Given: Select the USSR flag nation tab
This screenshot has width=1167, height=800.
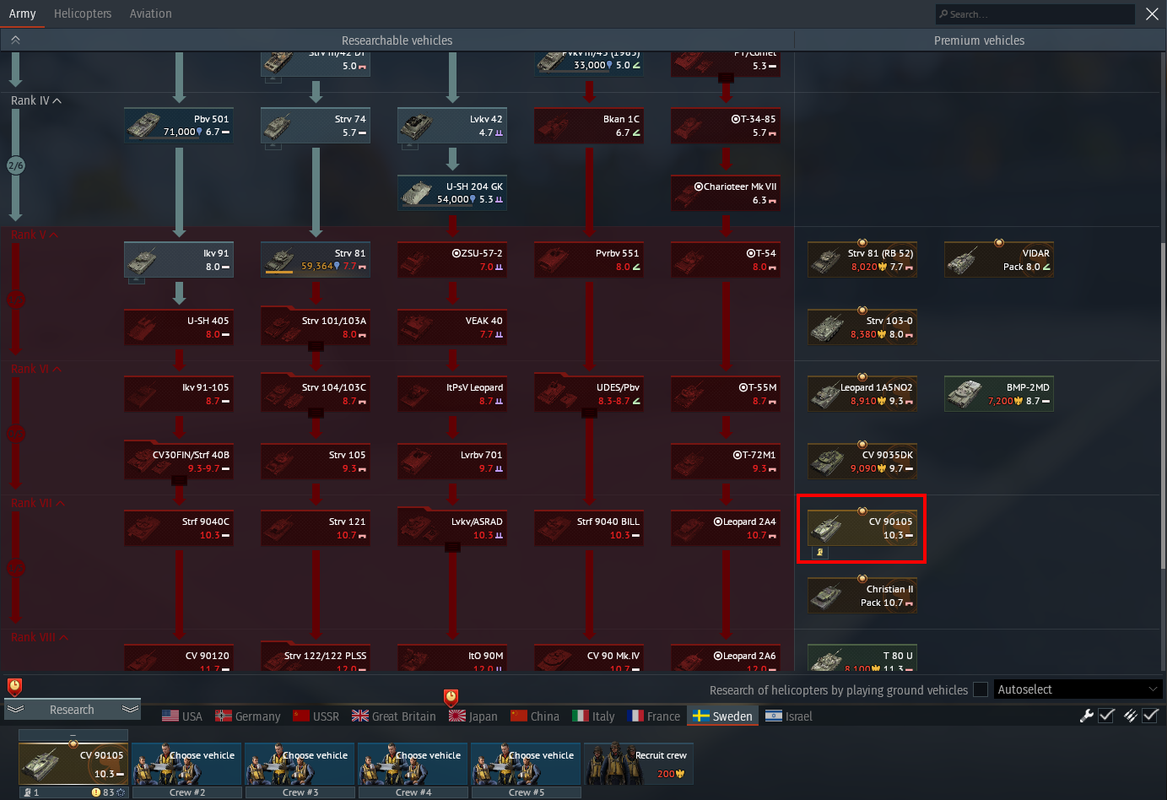Looking at the screenshot, I should (316, 716).
